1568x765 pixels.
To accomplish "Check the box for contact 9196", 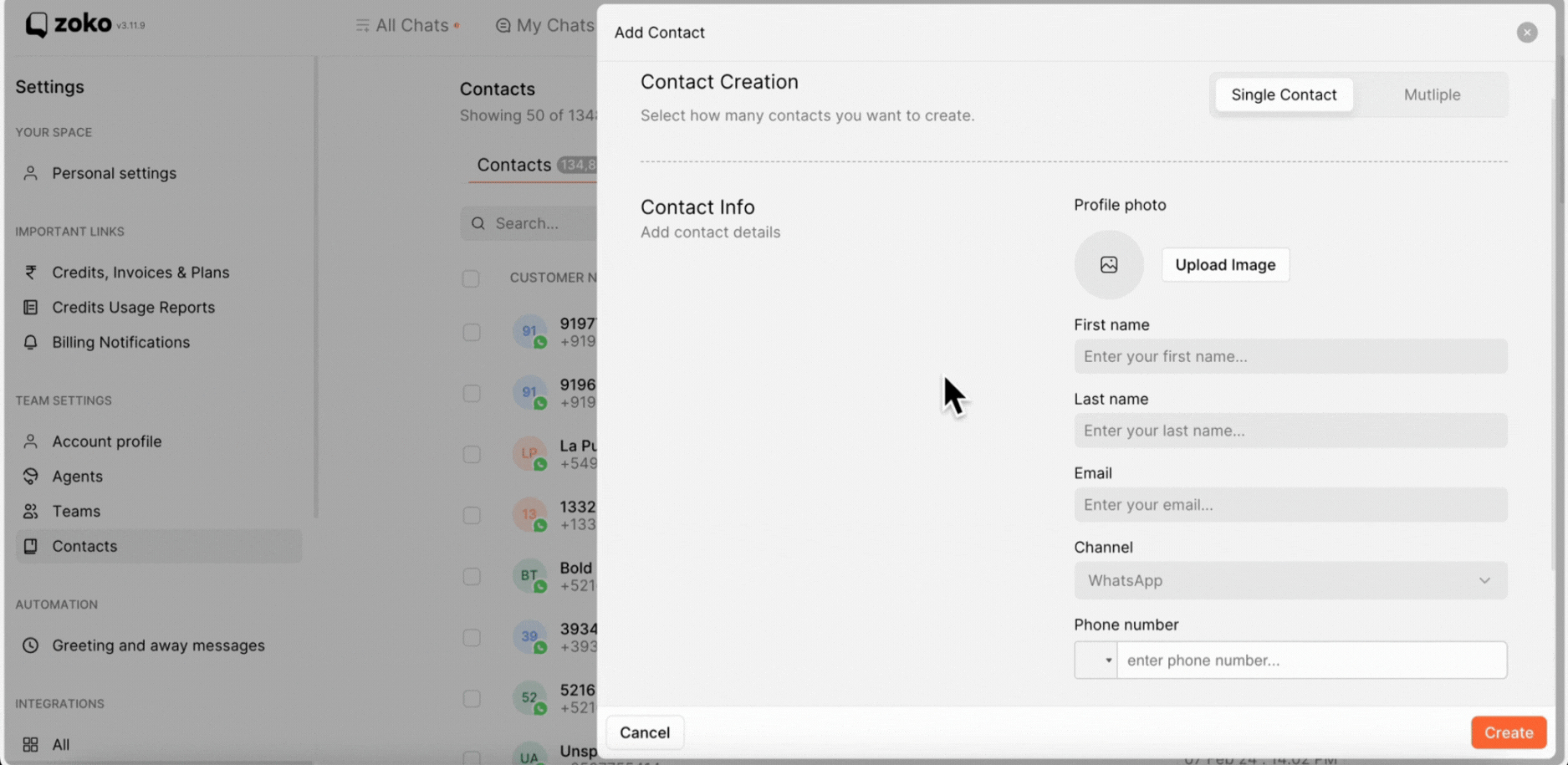I will [472, 393].
